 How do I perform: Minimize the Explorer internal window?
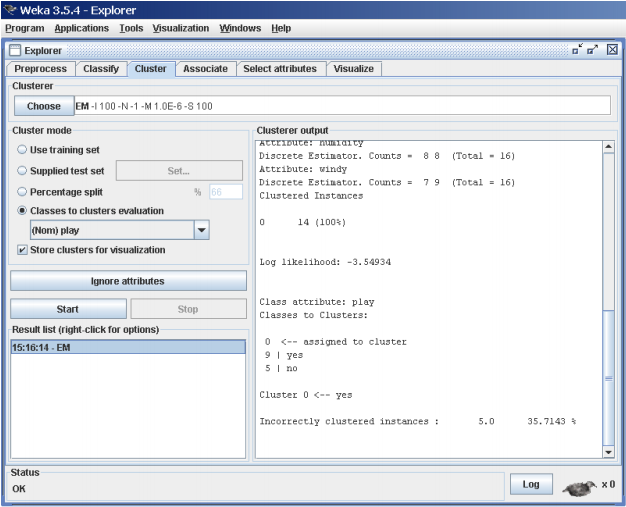click(577, 50)
